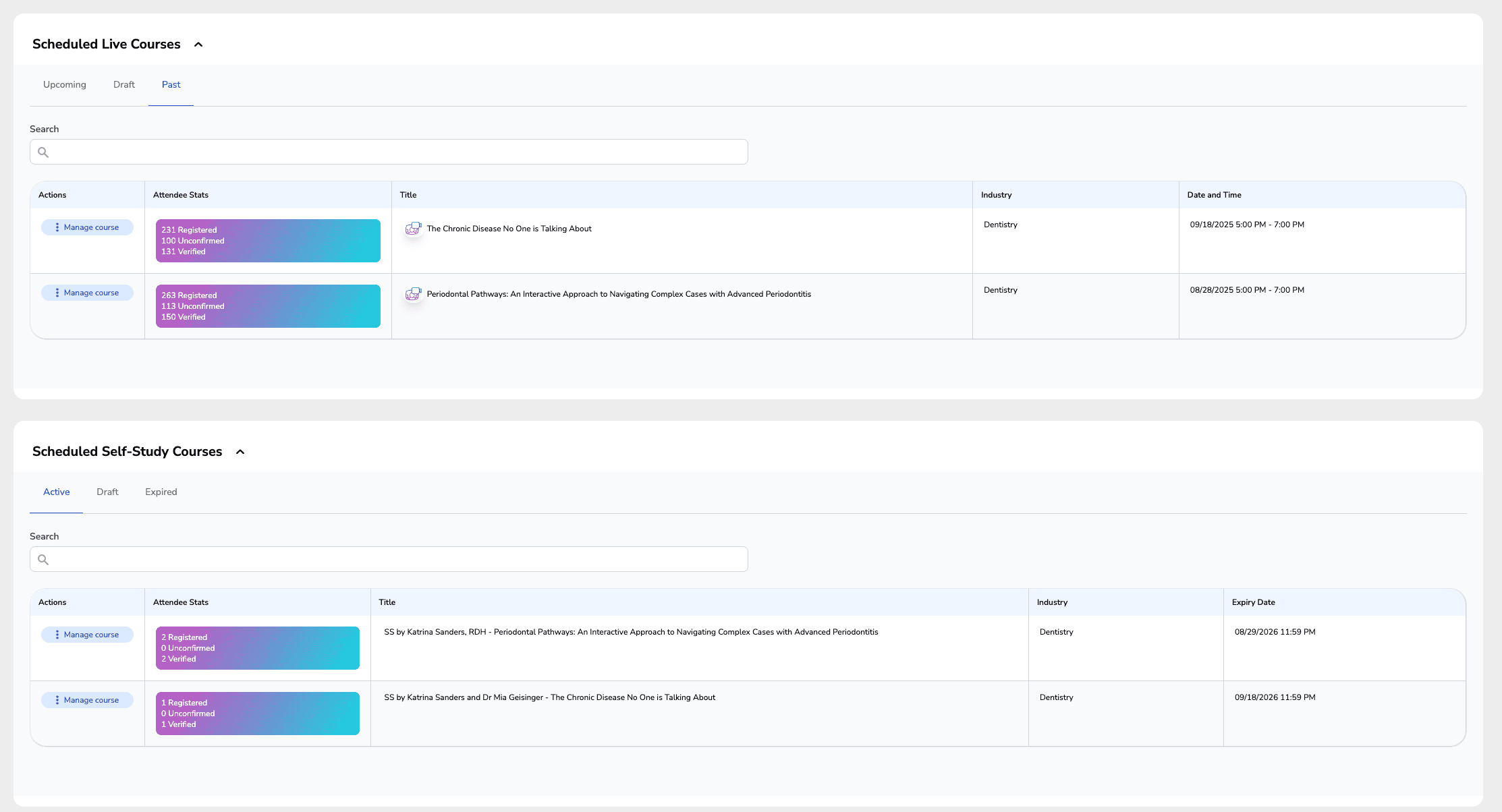This screenshot has height=812, width=1502.
Task: Open Manage course menu for 09/18/2025 live course
Action: point(87,227)
